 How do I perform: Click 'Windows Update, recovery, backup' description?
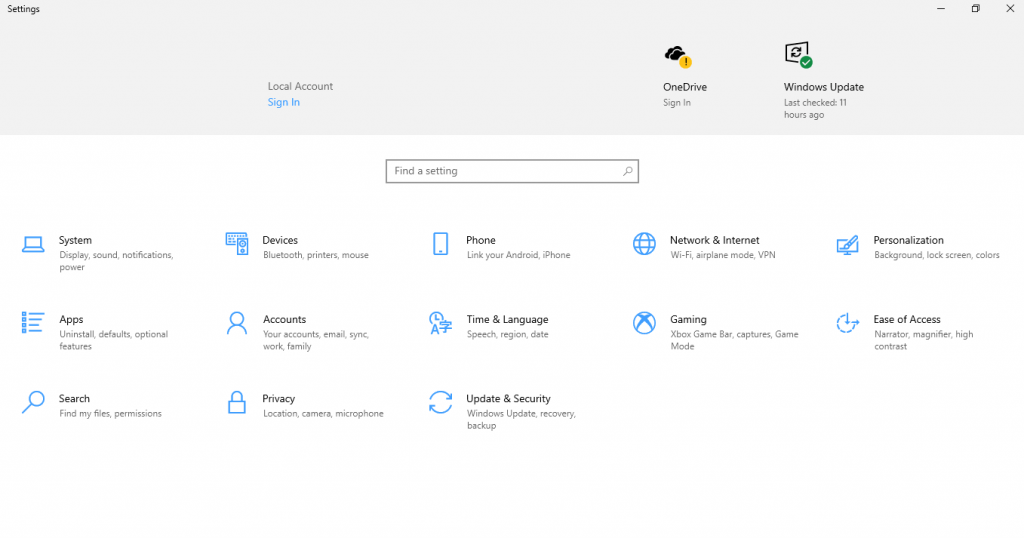pyautogui.click(x=521, y=419)
